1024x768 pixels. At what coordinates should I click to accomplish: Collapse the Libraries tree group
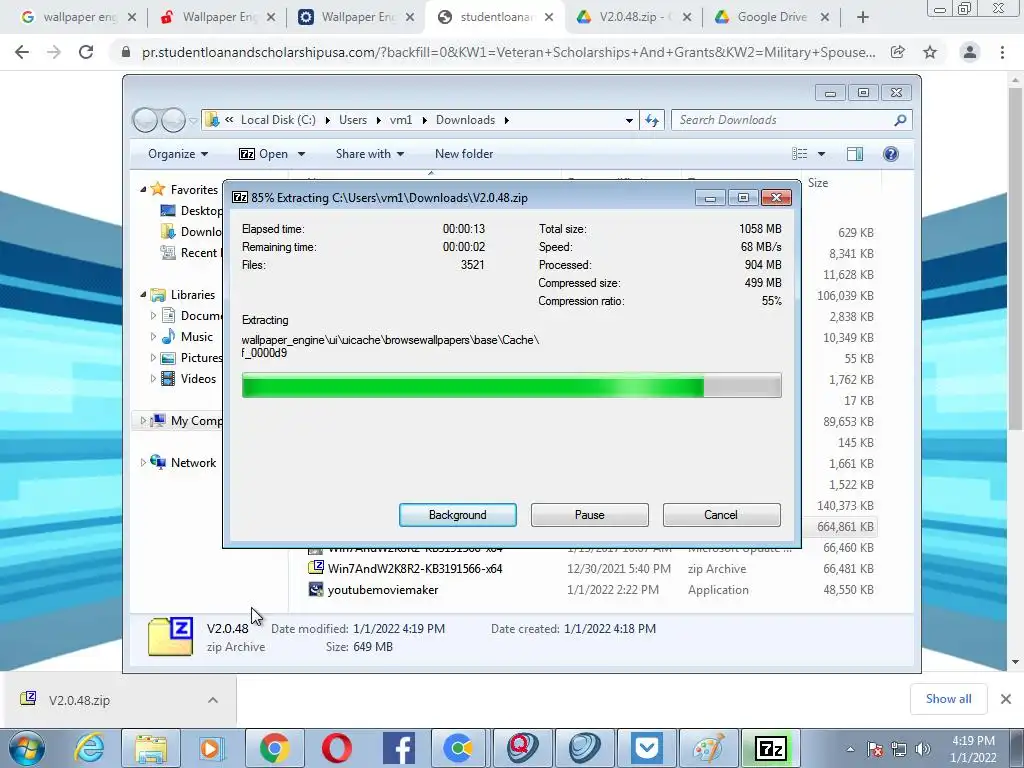[143, 295]
